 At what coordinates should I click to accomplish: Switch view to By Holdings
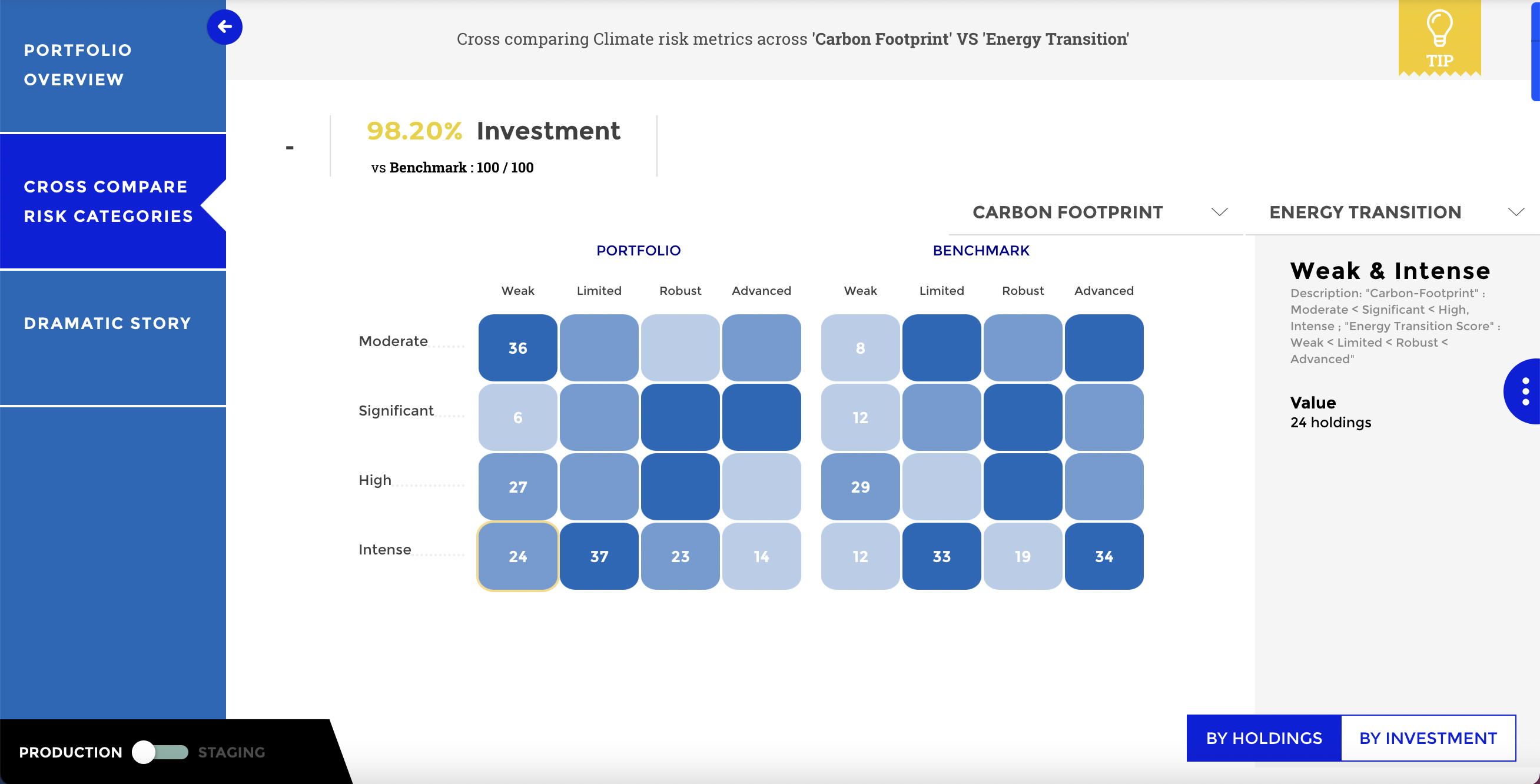tap(1263, 738)
